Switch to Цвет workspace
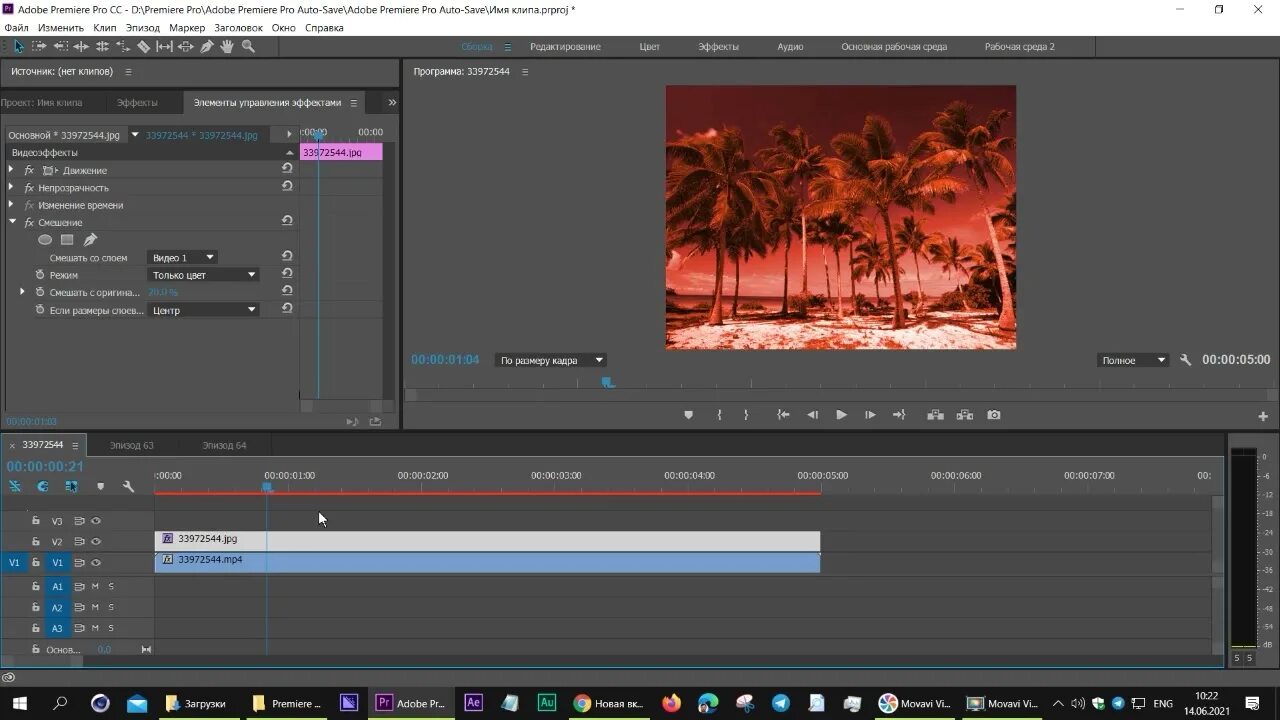 pos(649,47)
